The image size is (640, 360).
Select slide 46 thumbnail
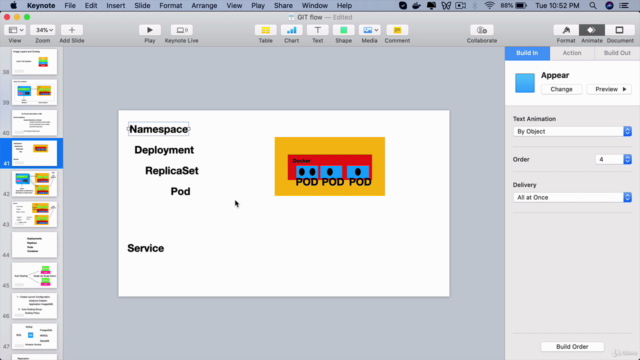click(34, 306)
